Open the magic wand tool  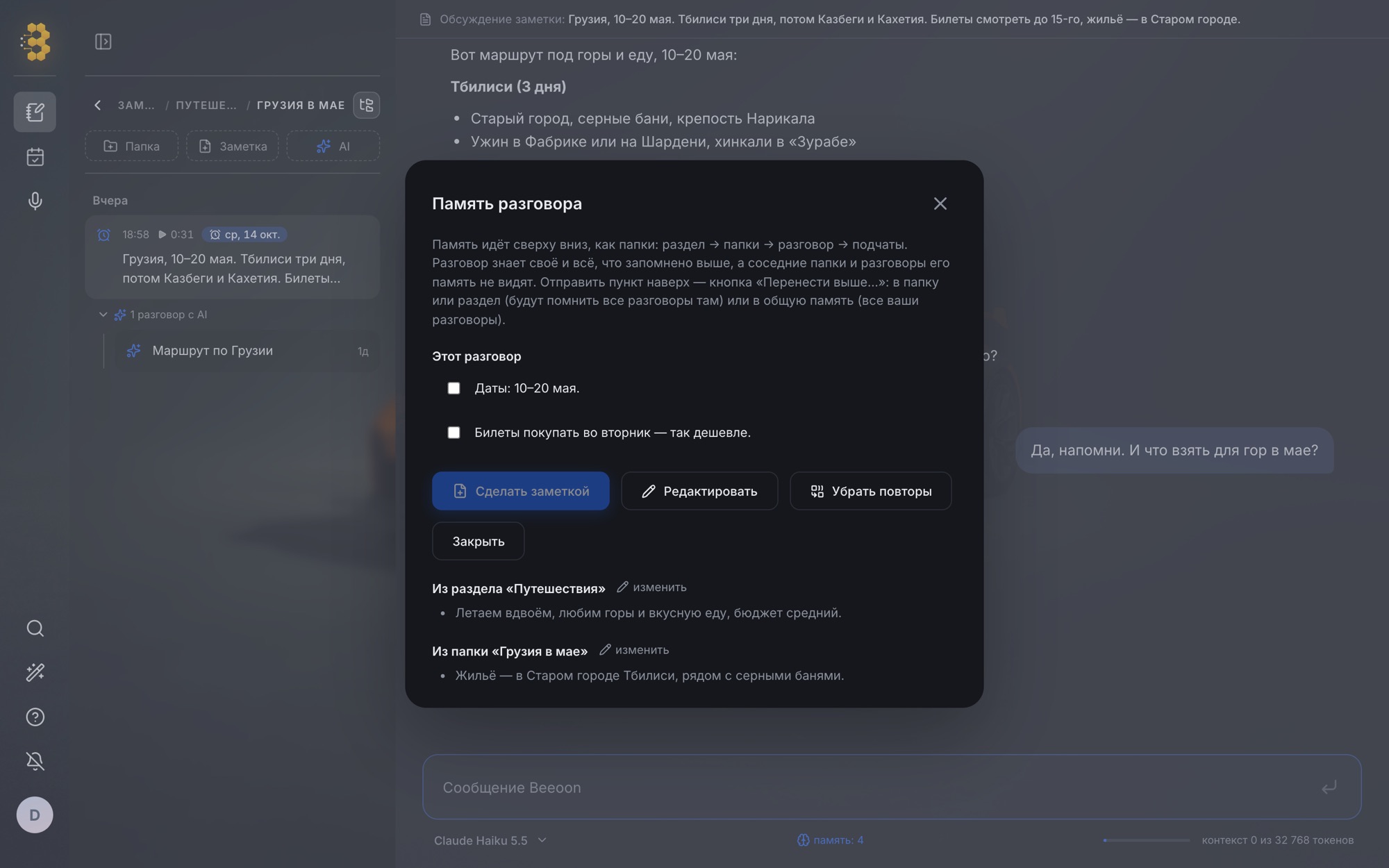coord(35,672)
